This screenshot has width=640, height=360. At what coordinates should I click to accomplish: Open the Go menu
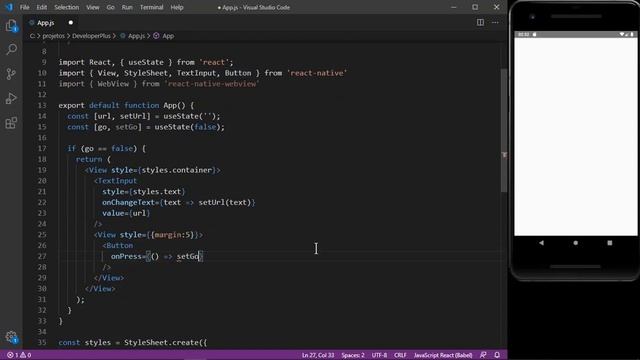point(111,7)
